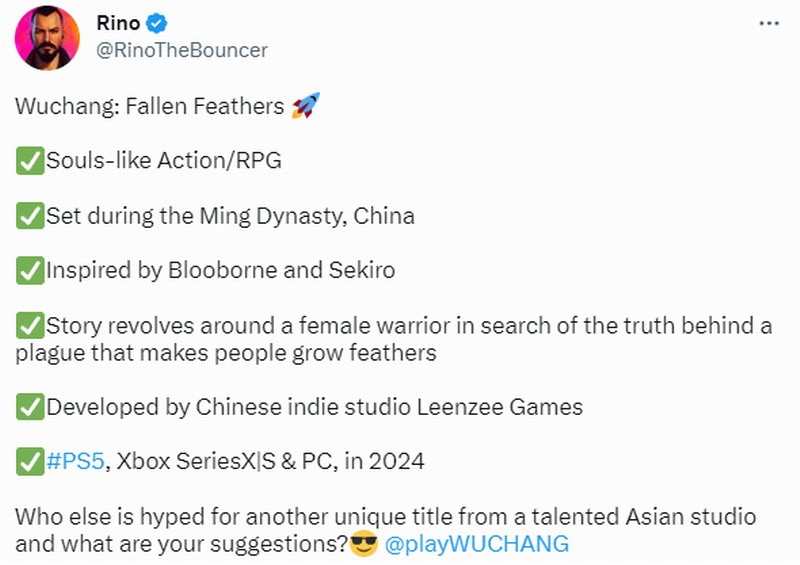
Task: Click the 'plague that makes people grow feathers' line
Action: [226, 353]
